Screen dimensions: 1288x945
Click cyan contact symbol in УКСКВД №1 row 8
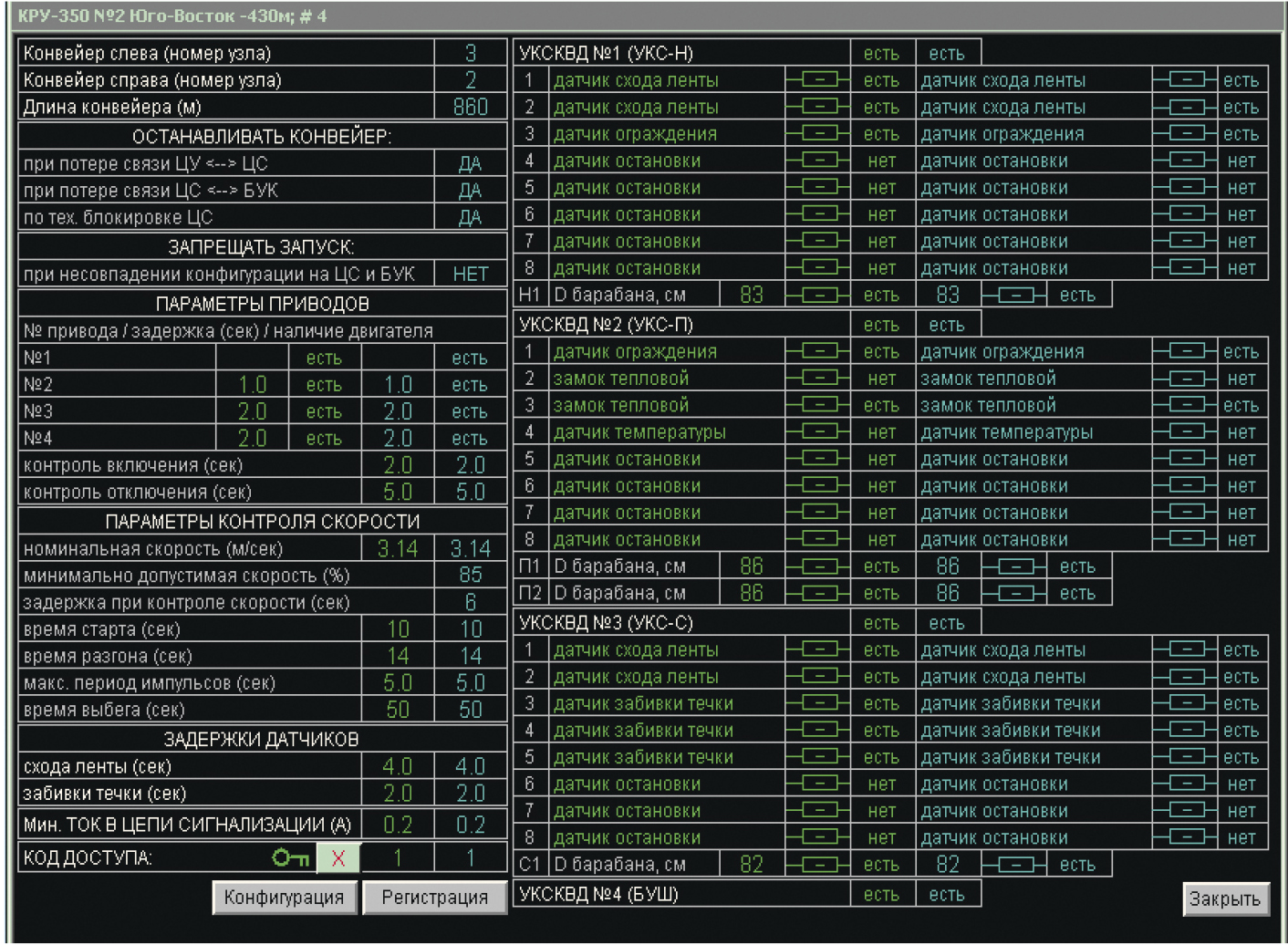[x=1185, y=268]
